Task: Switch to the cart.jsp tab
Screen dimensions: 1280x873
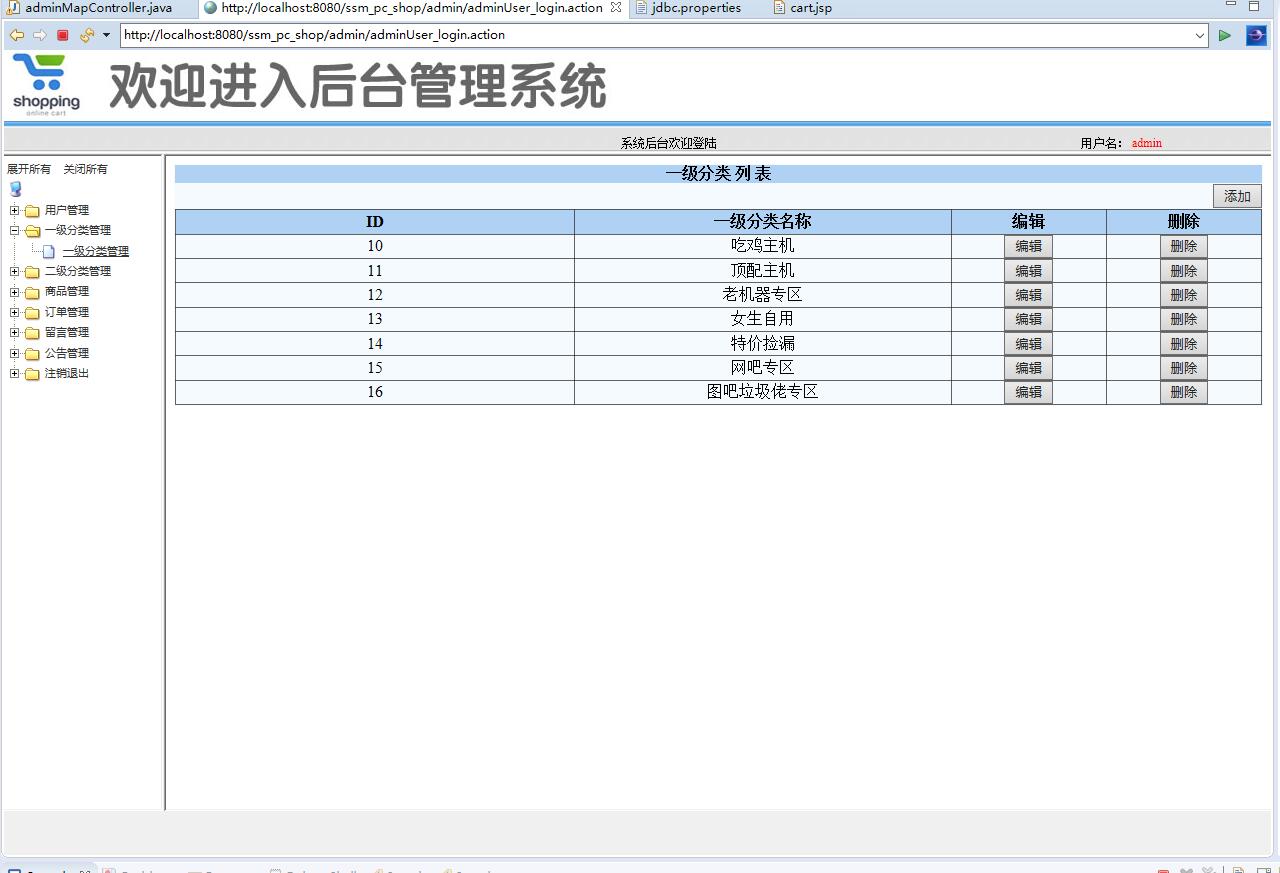Action: 806,8
